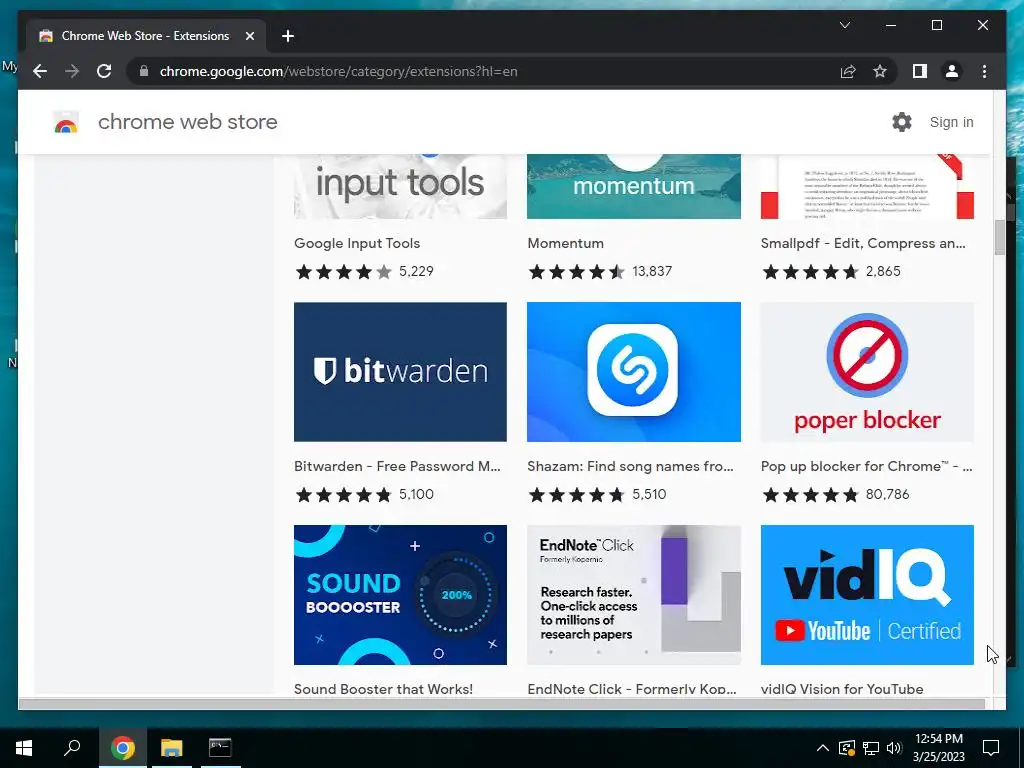Click Sound Booster that Works! title
Viewport: 1024px width, 768px height.
pyautogui.click(x=383, y=688)
